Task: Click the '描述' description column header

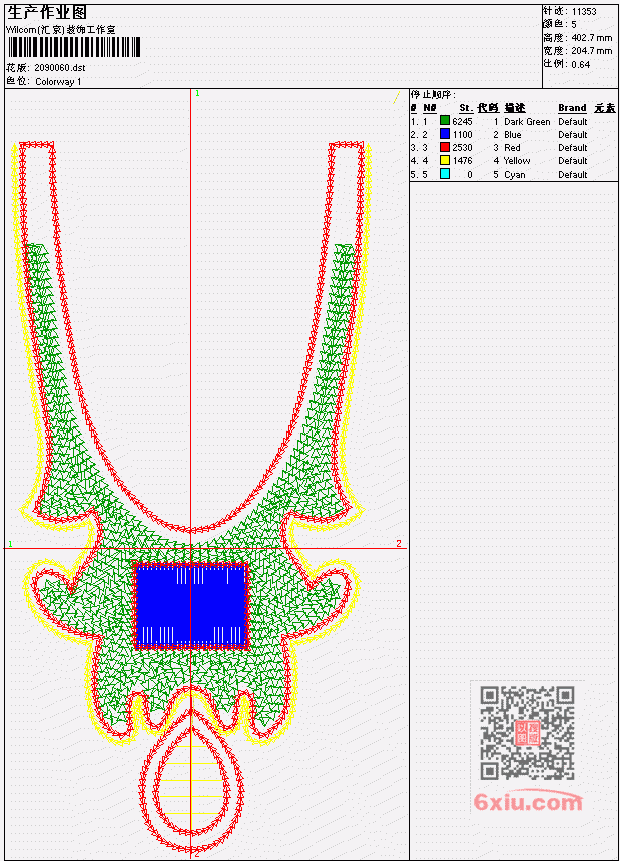Action: (x=515, y=108)
